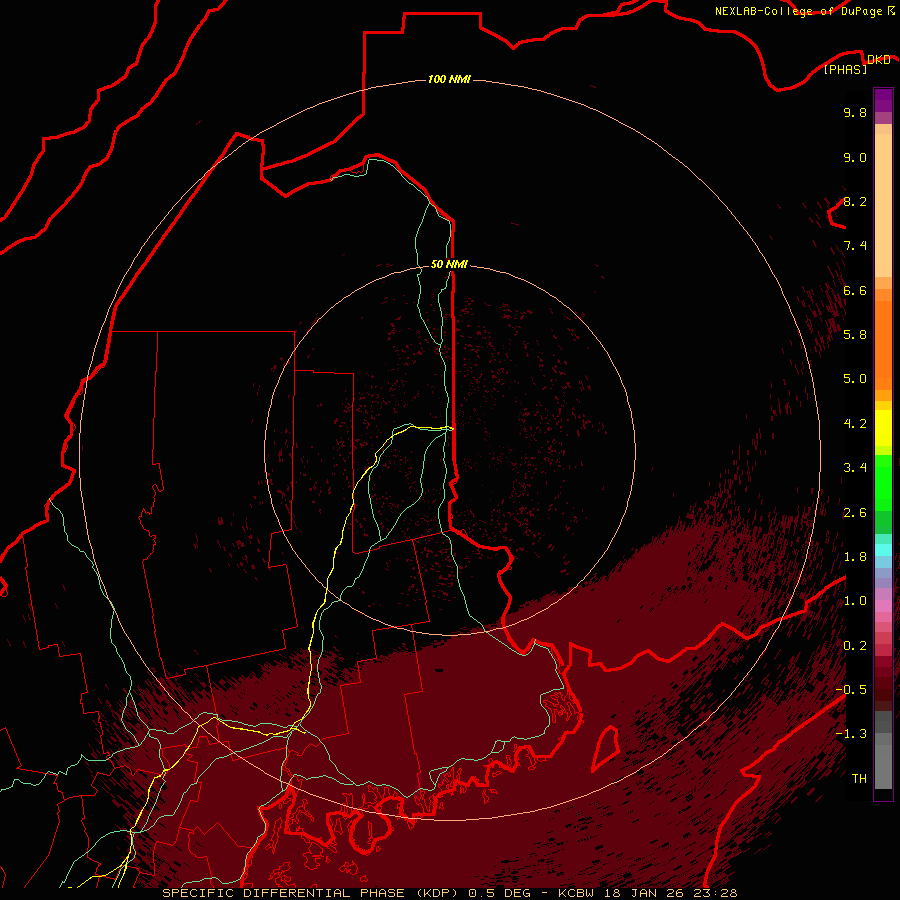This screenshot has width=900, height=900.
Task: Click the -0.5 color scale label
Action: point(851,690)
